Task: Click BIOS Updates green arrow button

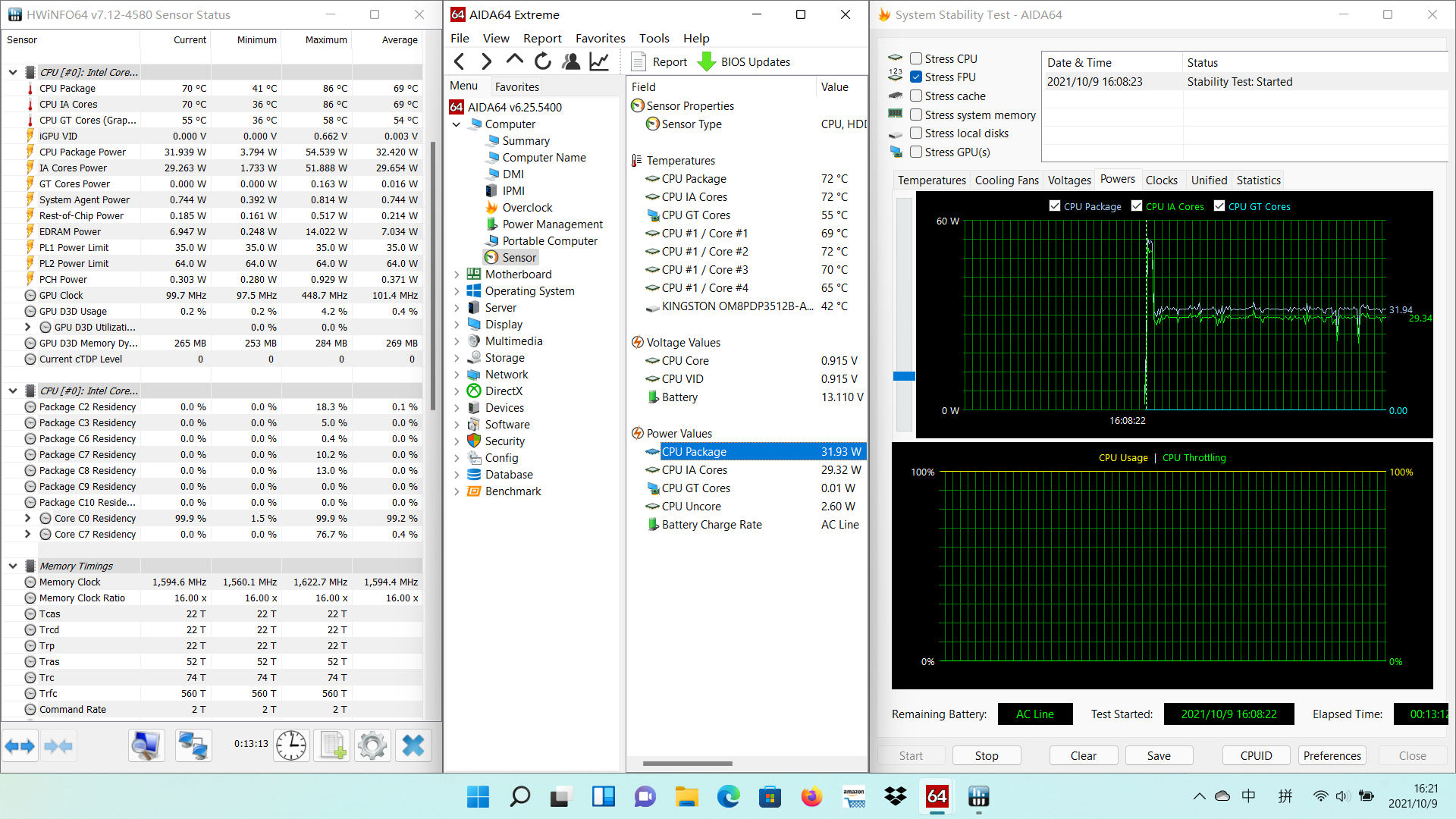Action: coord(744,62)
